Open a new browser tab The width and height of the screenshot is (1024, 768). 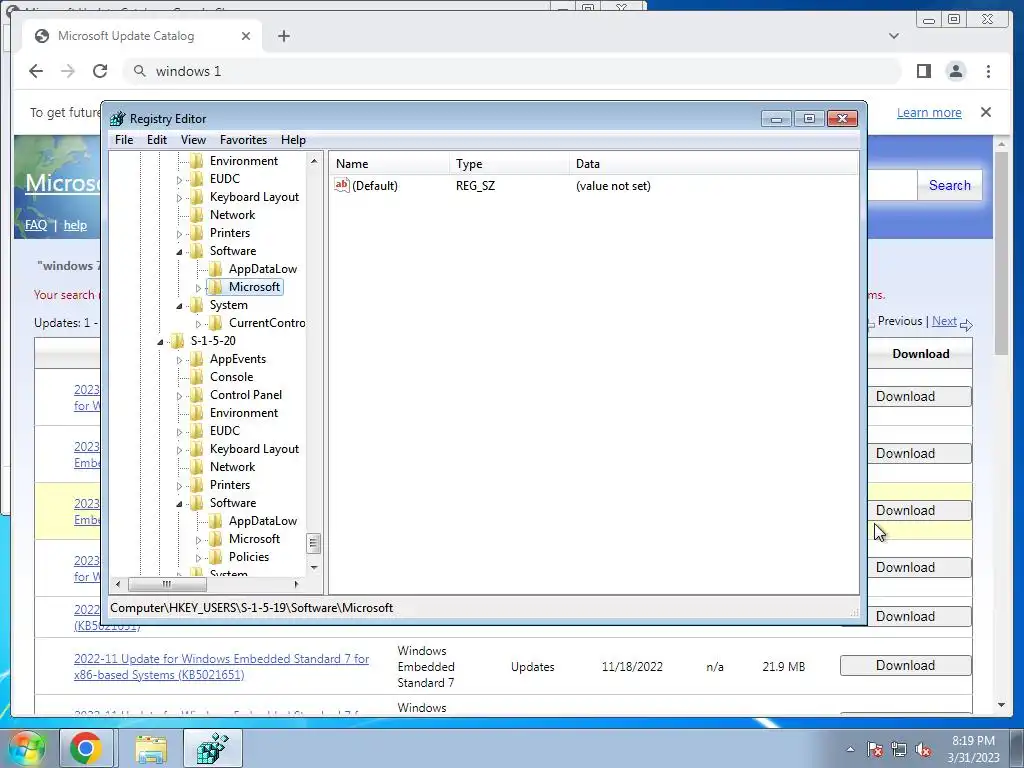283,36
